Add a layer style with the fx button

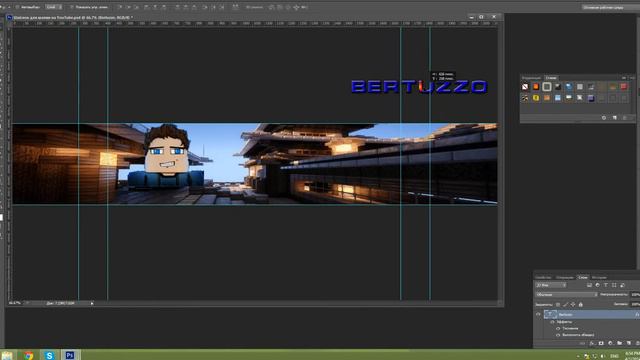pyautogui.click(x=591, y=343)
